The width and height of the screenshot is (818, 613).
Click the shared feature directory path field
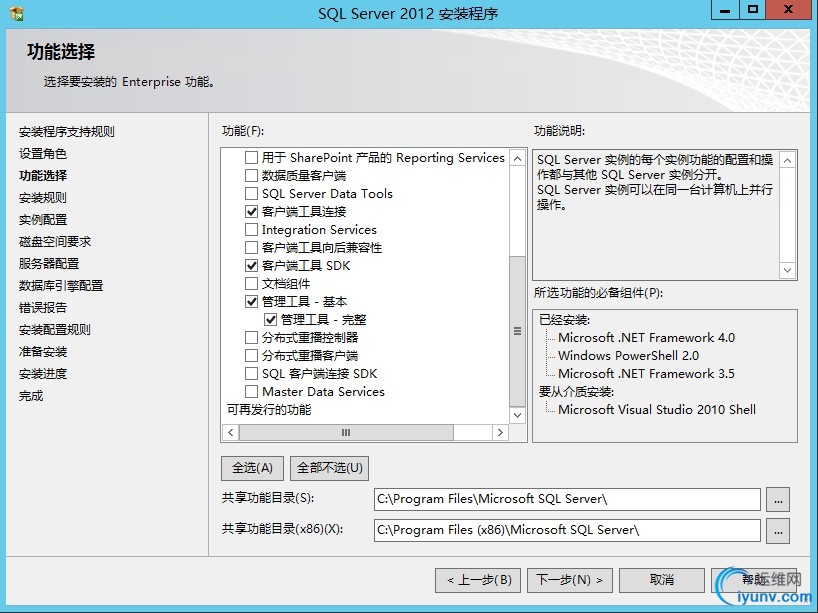[567, 500]
